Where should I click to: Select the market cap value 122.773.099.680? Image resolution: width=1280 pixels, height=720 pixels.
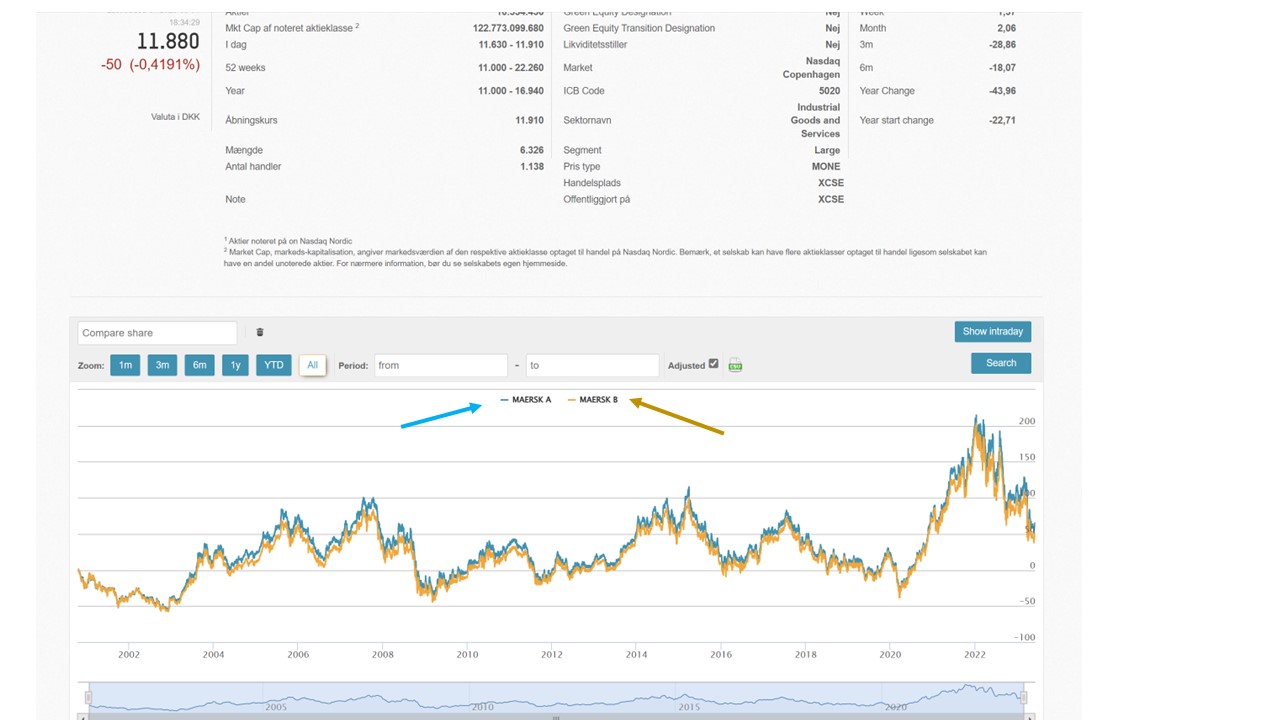(x=508, y=28)
